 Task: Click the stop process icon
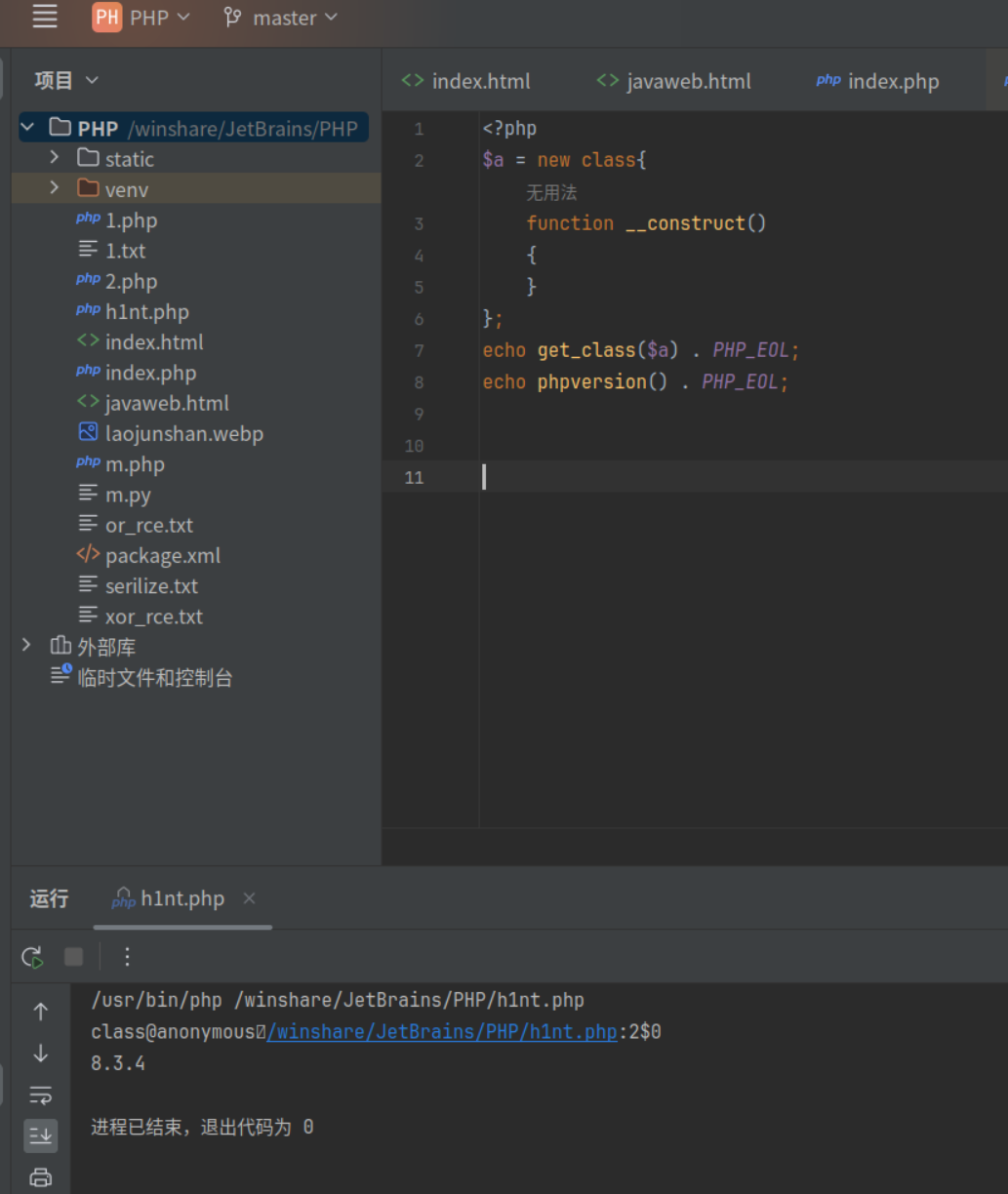click(73, 957)
